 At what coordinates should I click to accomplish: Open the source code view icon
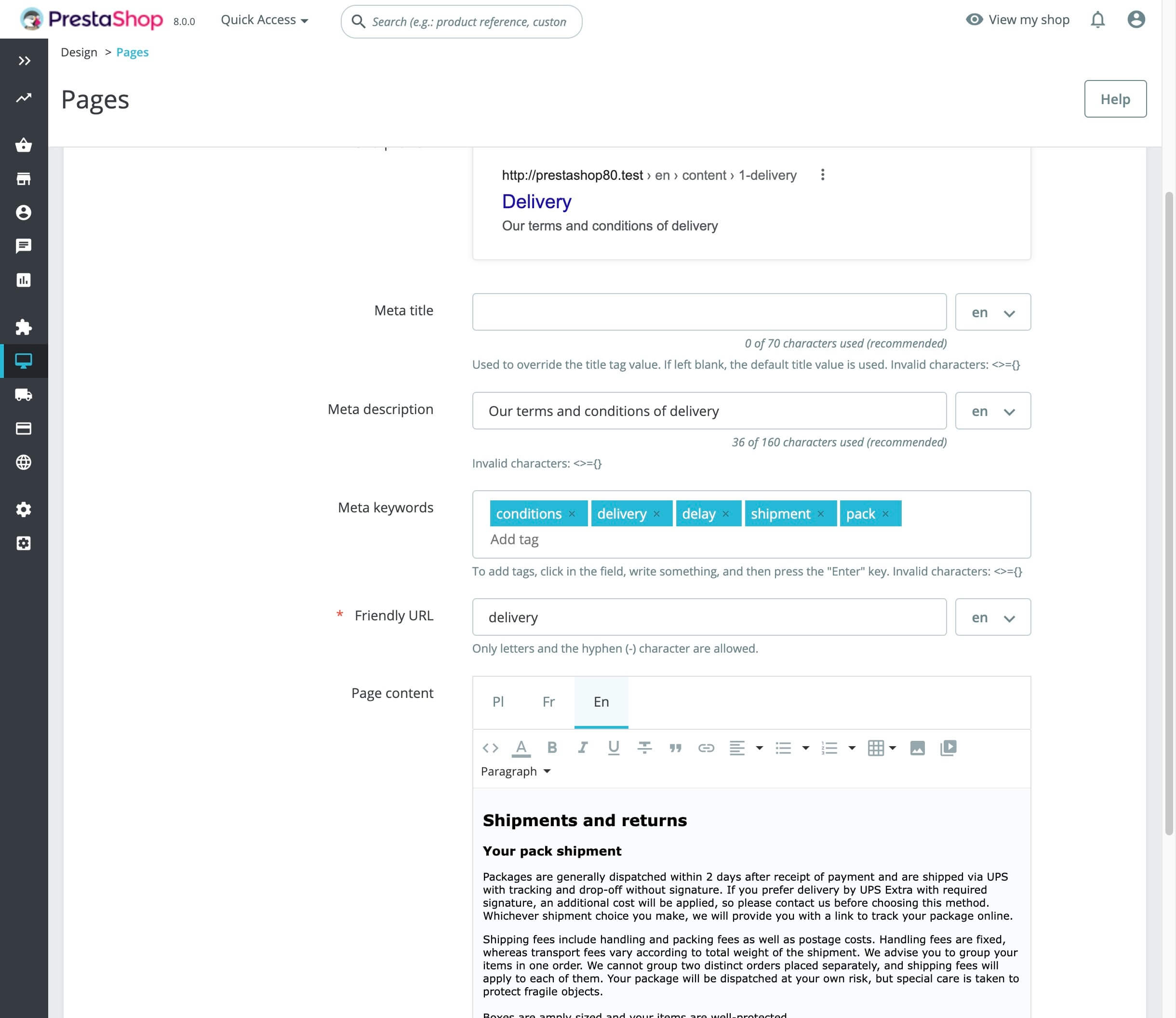[x=490, y=748]
